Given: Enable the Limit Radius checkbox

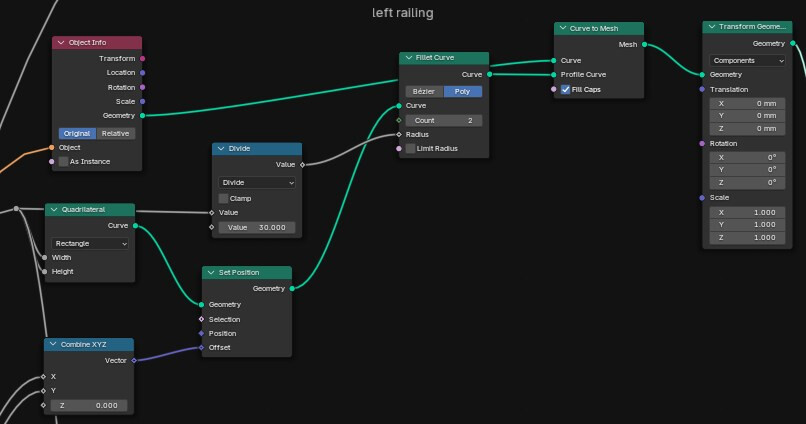Looking at the screenshot, I should (x=410, y=149).
